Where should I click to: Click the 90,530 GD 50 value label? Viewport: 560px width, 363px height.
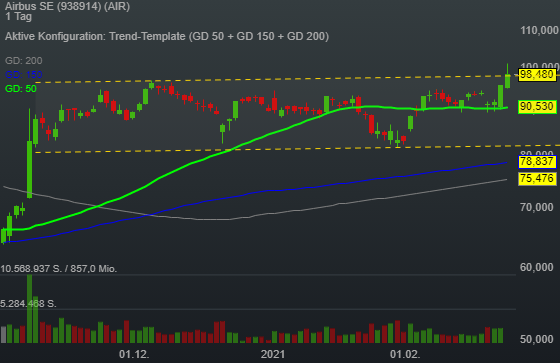[537, 106]
